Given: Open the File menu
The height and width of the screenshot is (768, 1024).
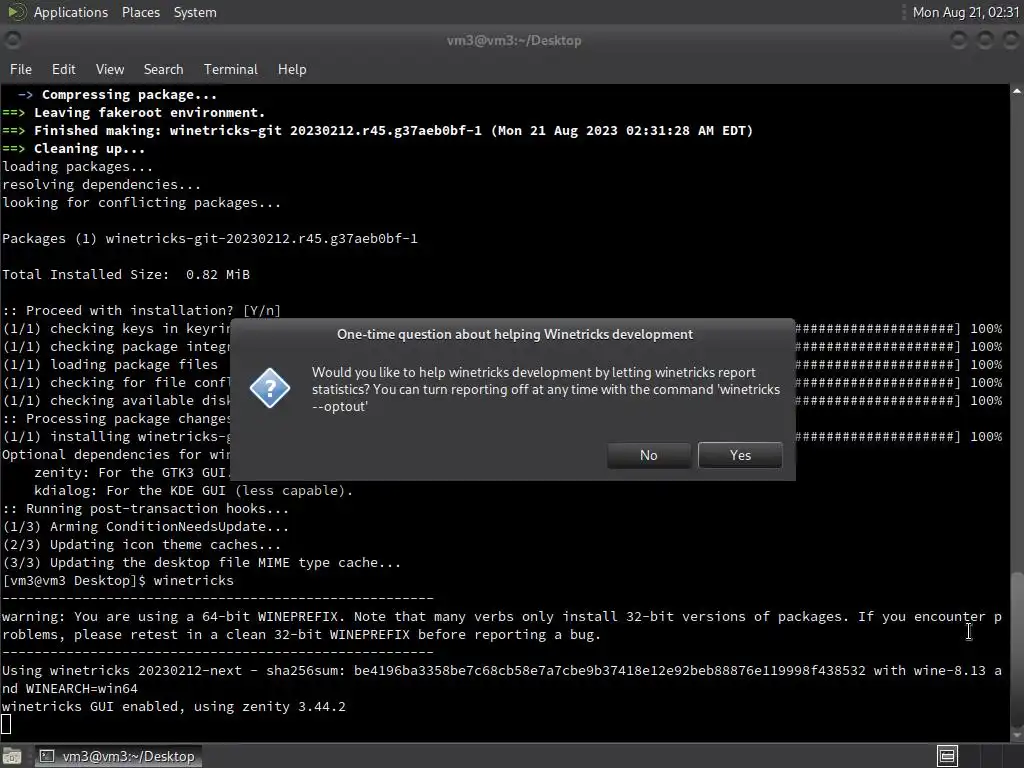Looking at the screenshot, I should tap(21, 69).
